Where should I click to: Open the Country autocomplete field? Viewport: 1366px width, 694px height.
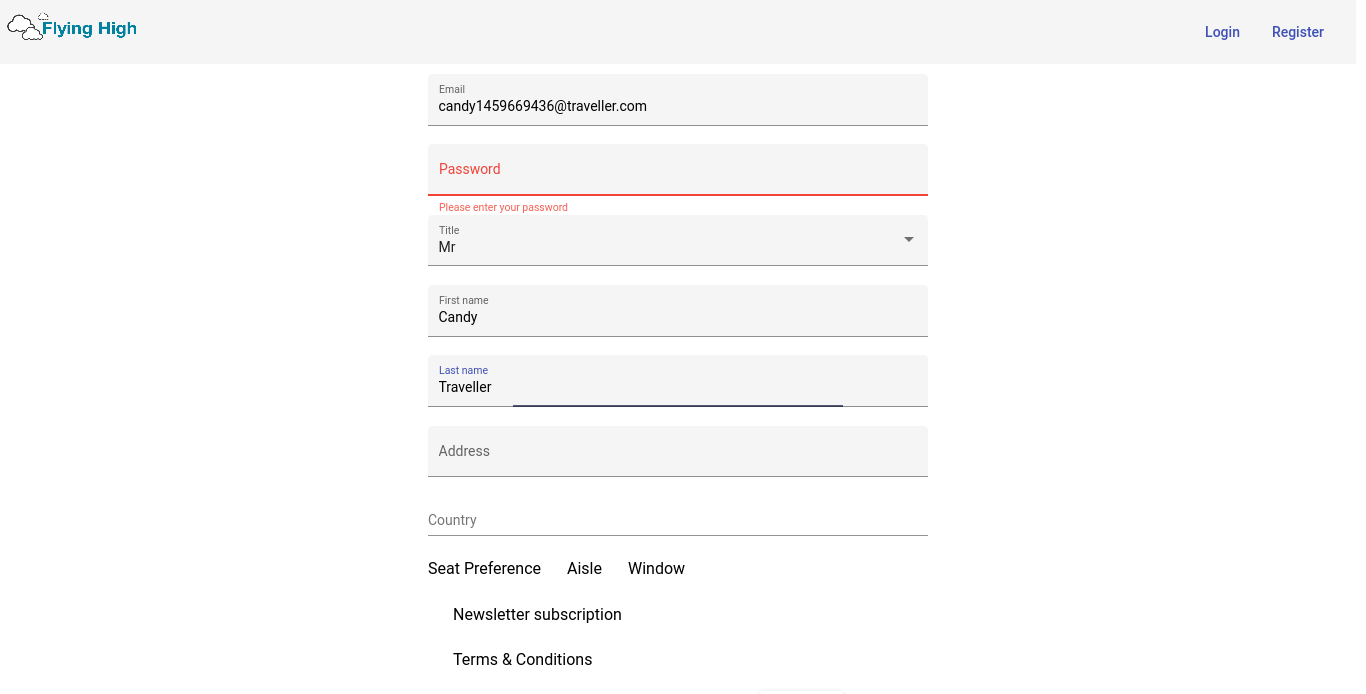tap(677, 520)
